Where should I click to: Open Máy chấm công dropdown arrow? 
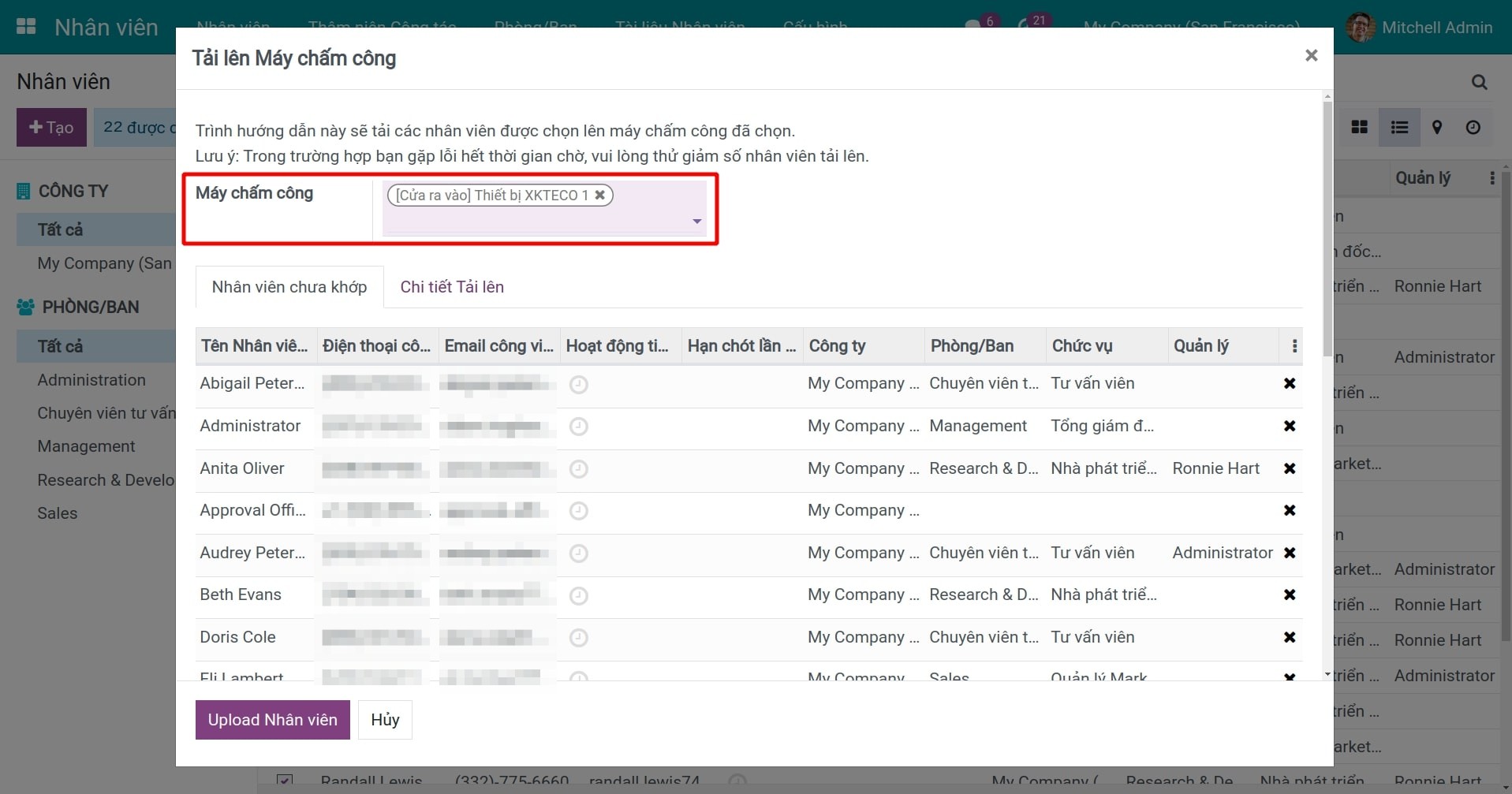coord(696,222)
